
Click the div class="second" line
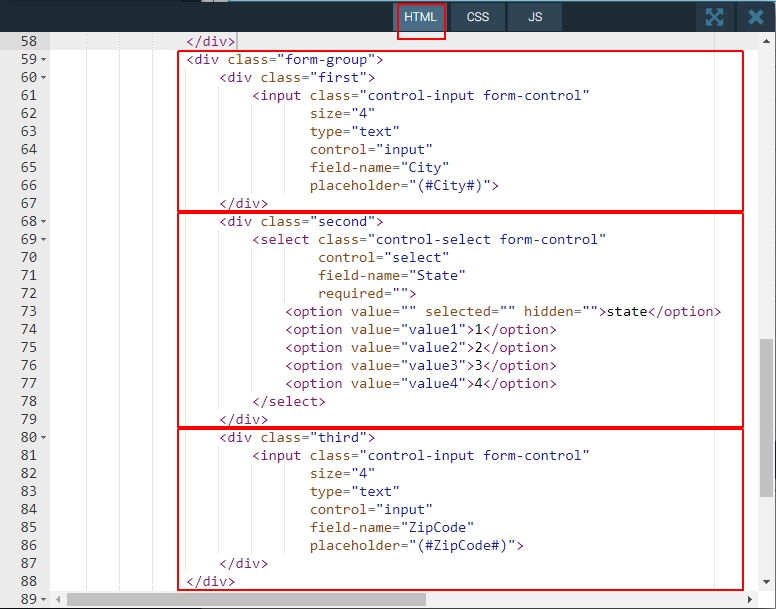point(301,222)
